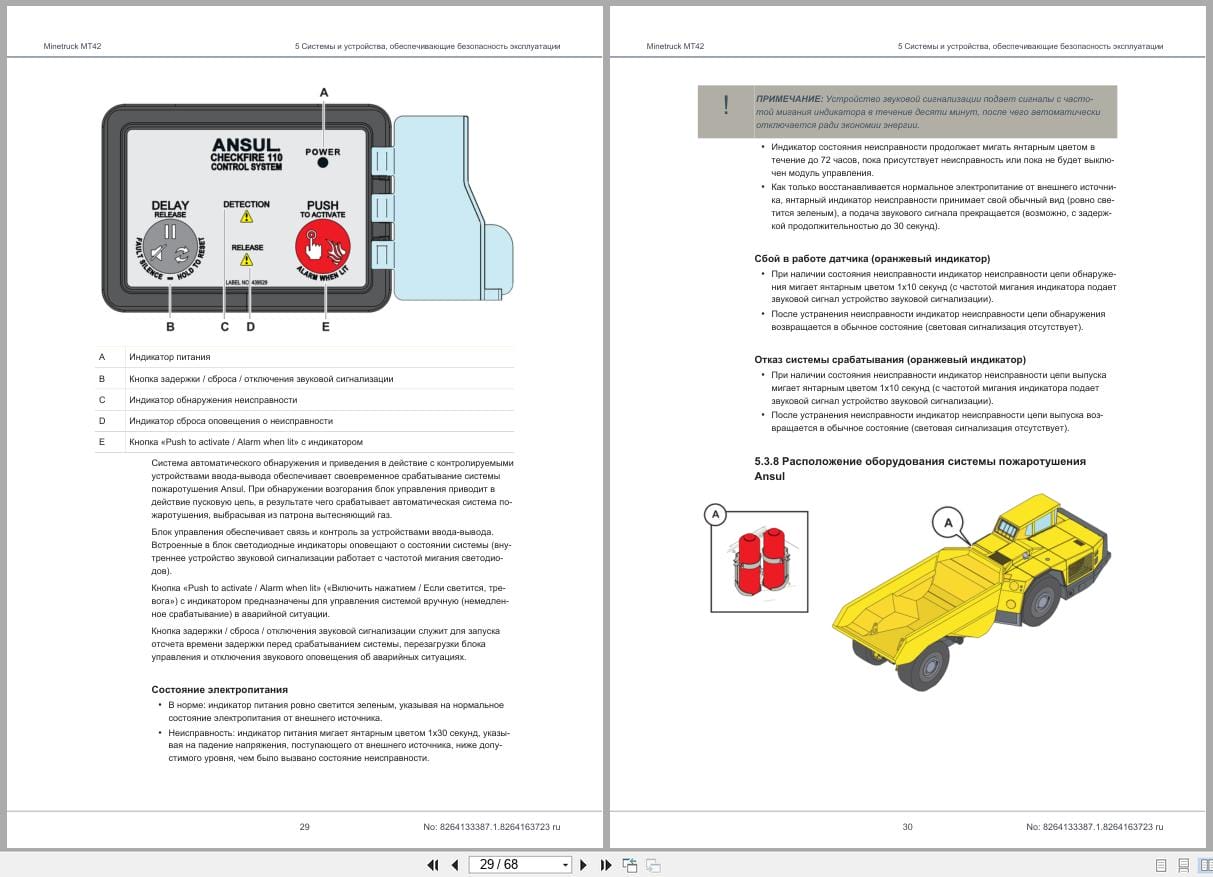Viewport: 1213px width, 877px height.
Task: Open the page number dropdown arrow
Action: click(x=565, y=865)
